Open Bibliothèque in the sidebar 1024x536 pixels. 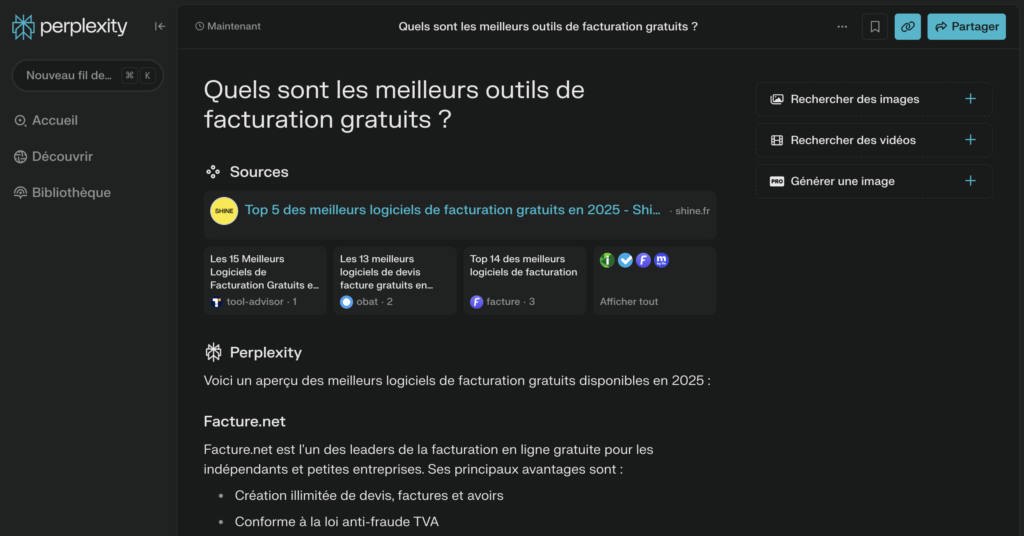click(70, 193)
